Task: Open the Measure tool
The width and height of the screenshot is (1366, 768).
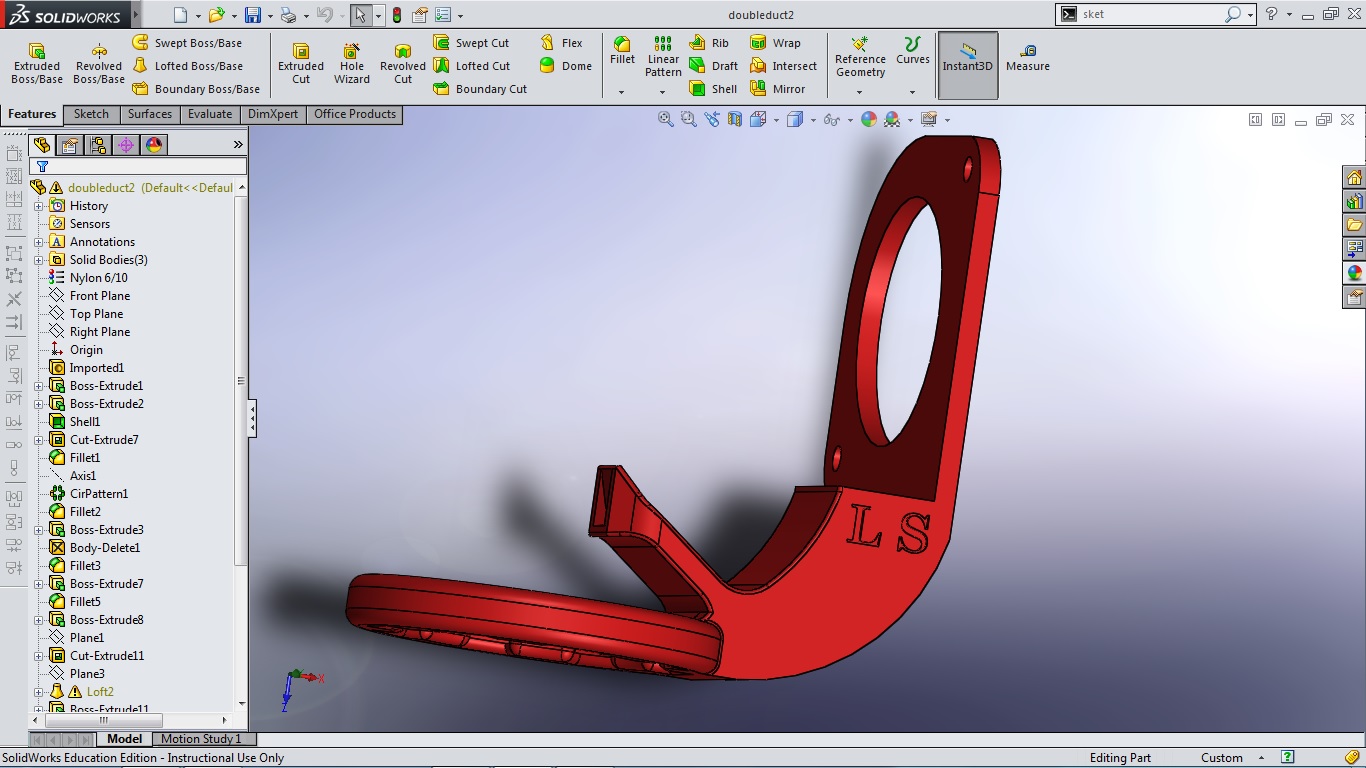Action: [1028, 58]
